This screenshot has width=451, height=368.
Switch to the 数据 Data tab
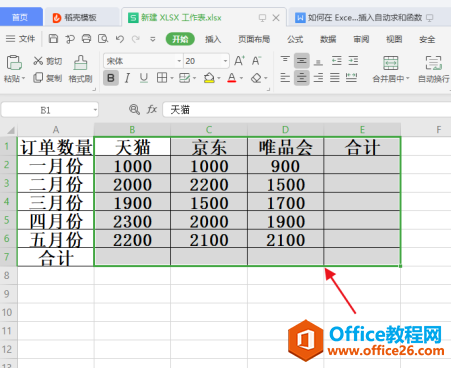pos(328,39)
